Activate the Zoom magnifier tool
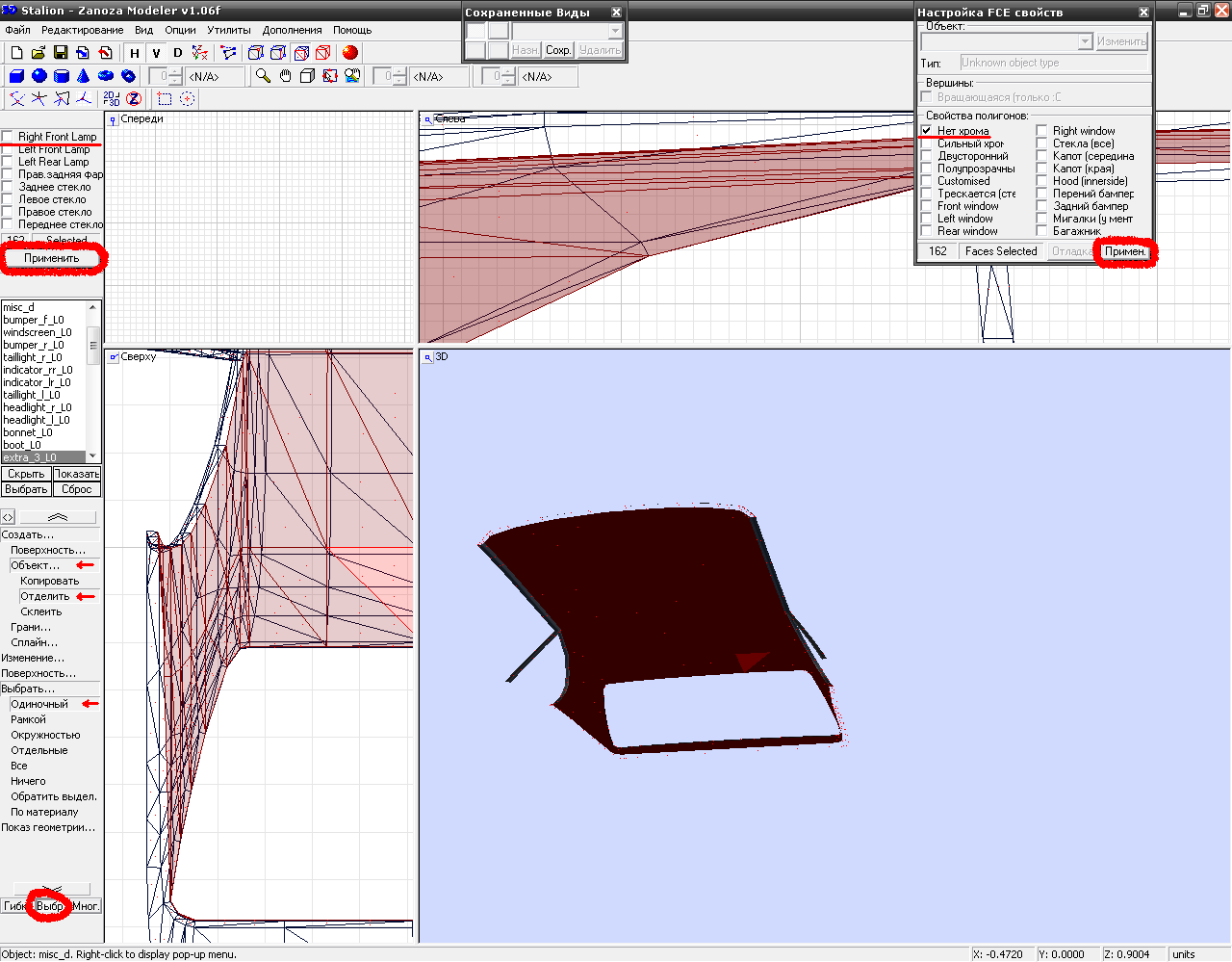This screenshot has width=1232, height=962. 263,76
